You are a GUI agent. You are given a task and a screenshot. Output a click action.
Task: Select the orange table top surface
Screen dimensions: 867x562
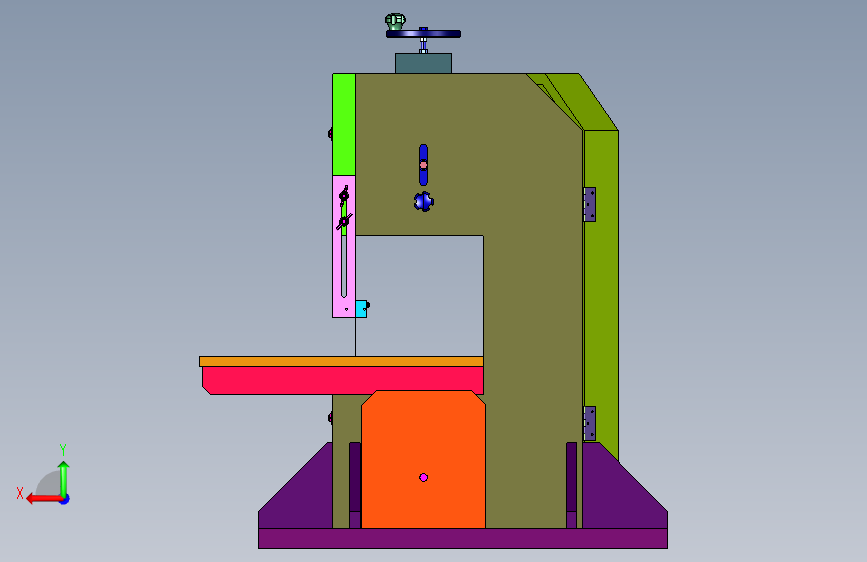(x=341, y=361)
